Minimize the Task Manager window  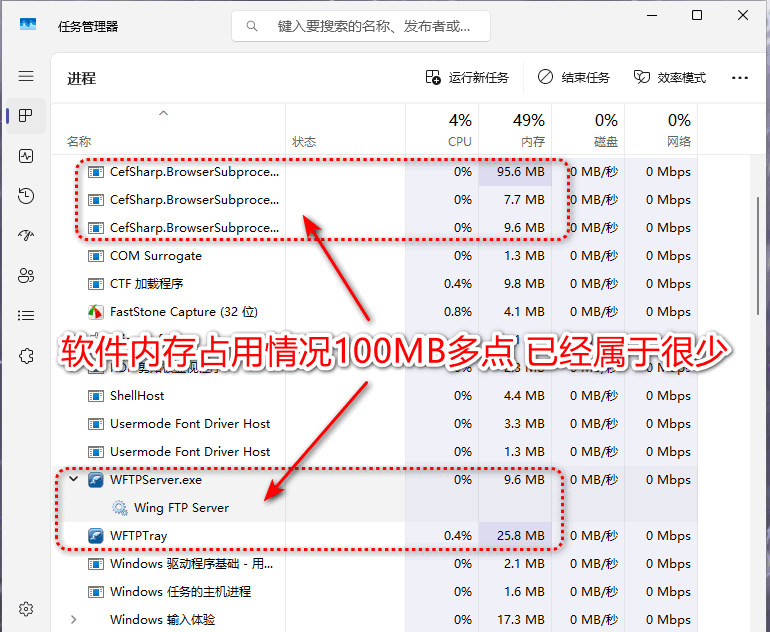tap(652, 15)
